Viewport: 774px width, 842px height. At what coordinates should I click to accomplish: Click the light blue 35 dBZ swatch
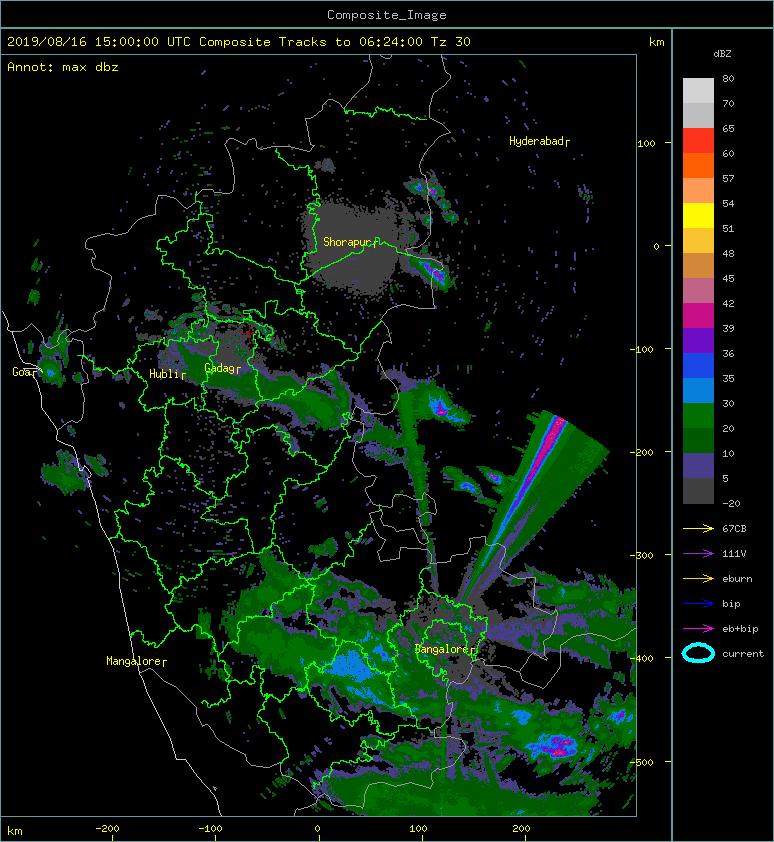tap(698, 391)
